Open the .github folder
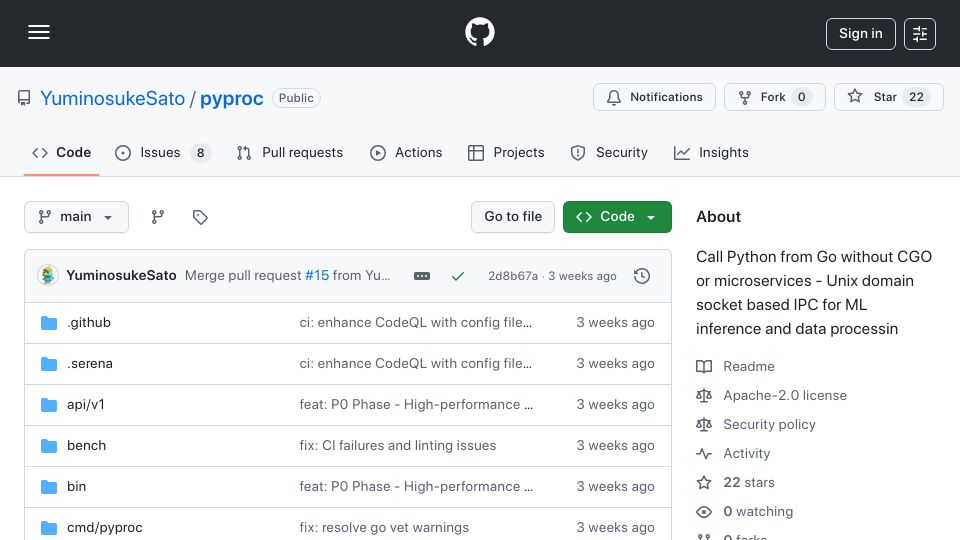960x540 pixels. coord(89,323)
